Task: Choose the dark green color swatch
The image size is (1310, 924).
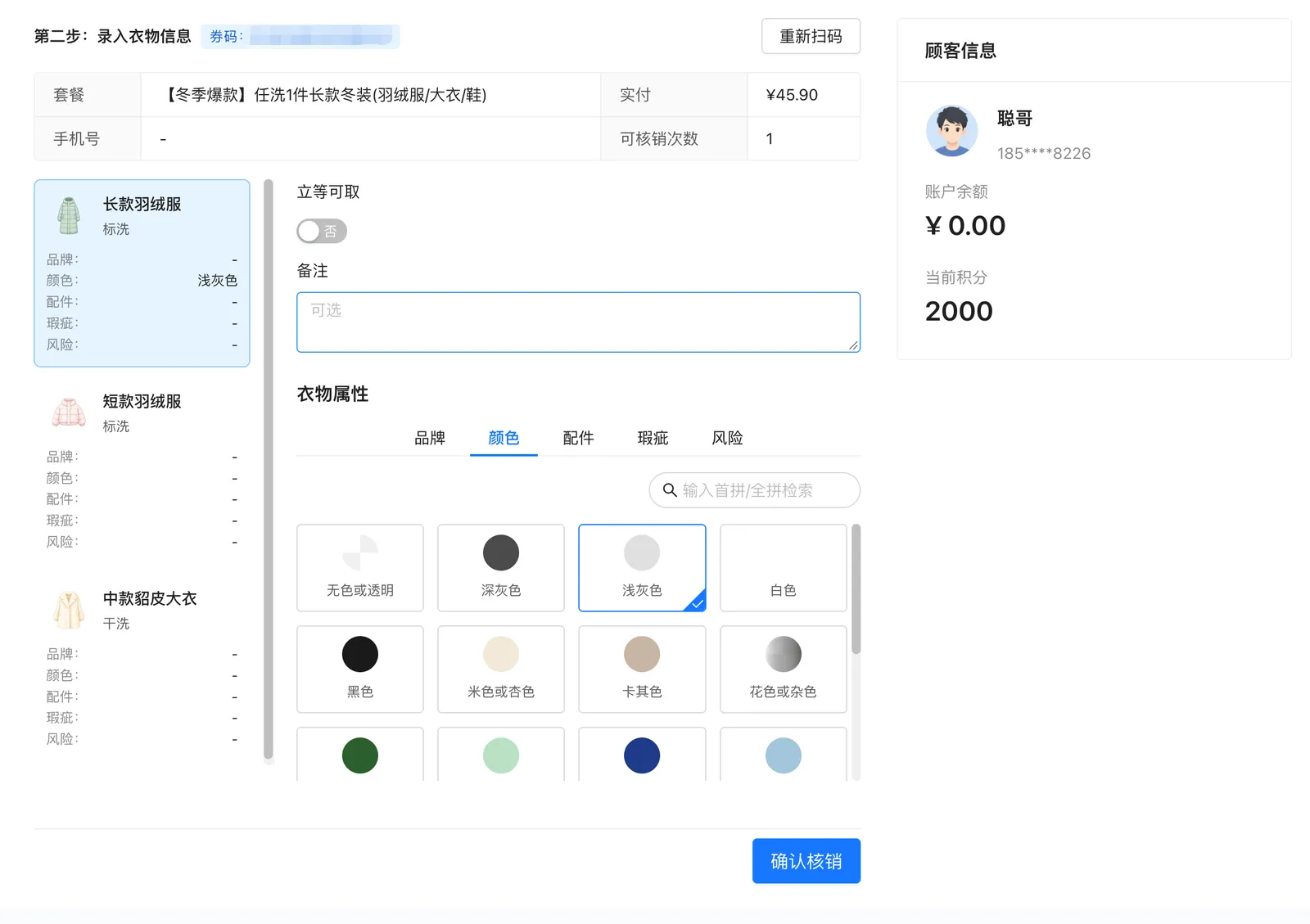Action: tap(360, 755)
